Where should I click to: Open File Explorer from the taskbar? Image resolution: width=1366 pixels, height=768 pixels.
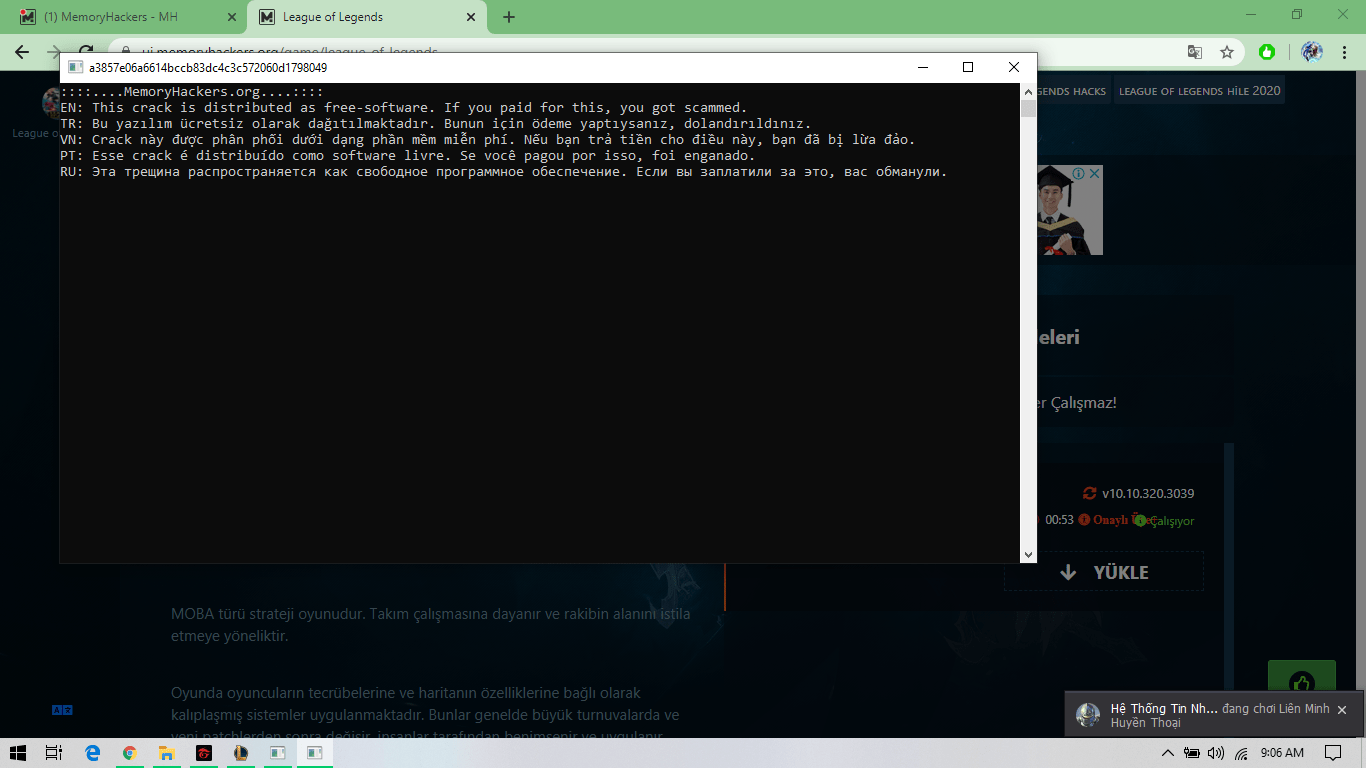[167, 753]
